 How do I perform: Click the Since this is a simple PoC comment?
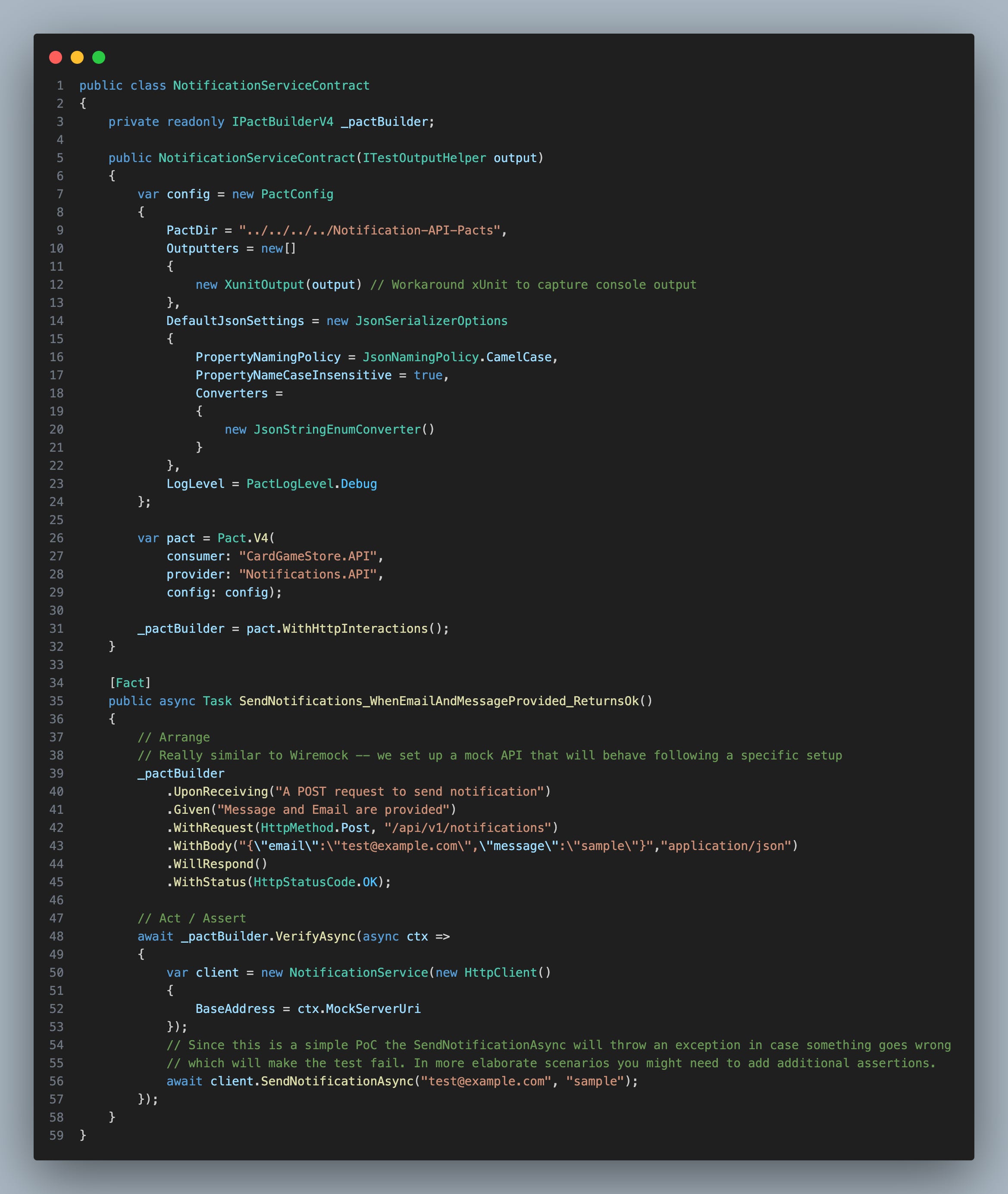coord(559,1045)
